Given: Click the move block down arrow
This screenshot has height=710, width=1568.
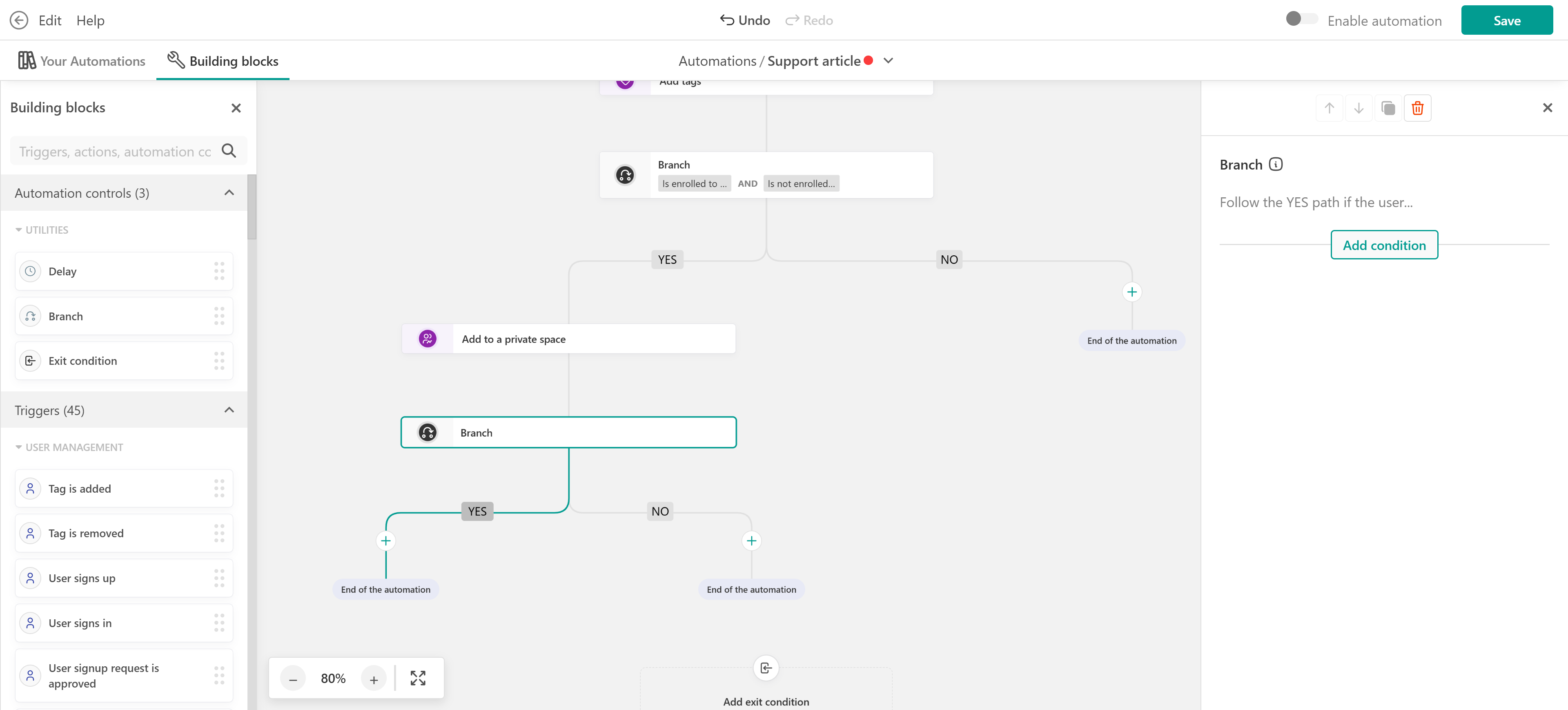Looking at the screenshot, I should coord(1359,108).
